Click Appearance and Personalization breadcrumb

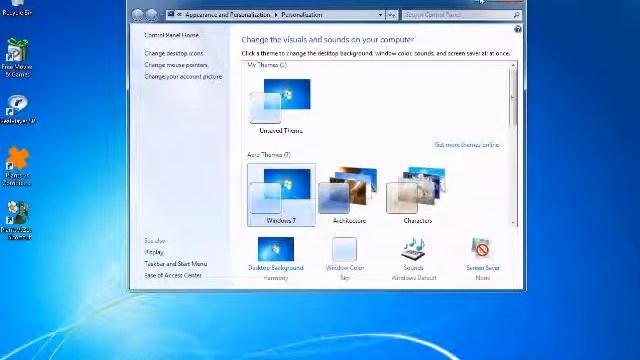[x=227, y=15]
